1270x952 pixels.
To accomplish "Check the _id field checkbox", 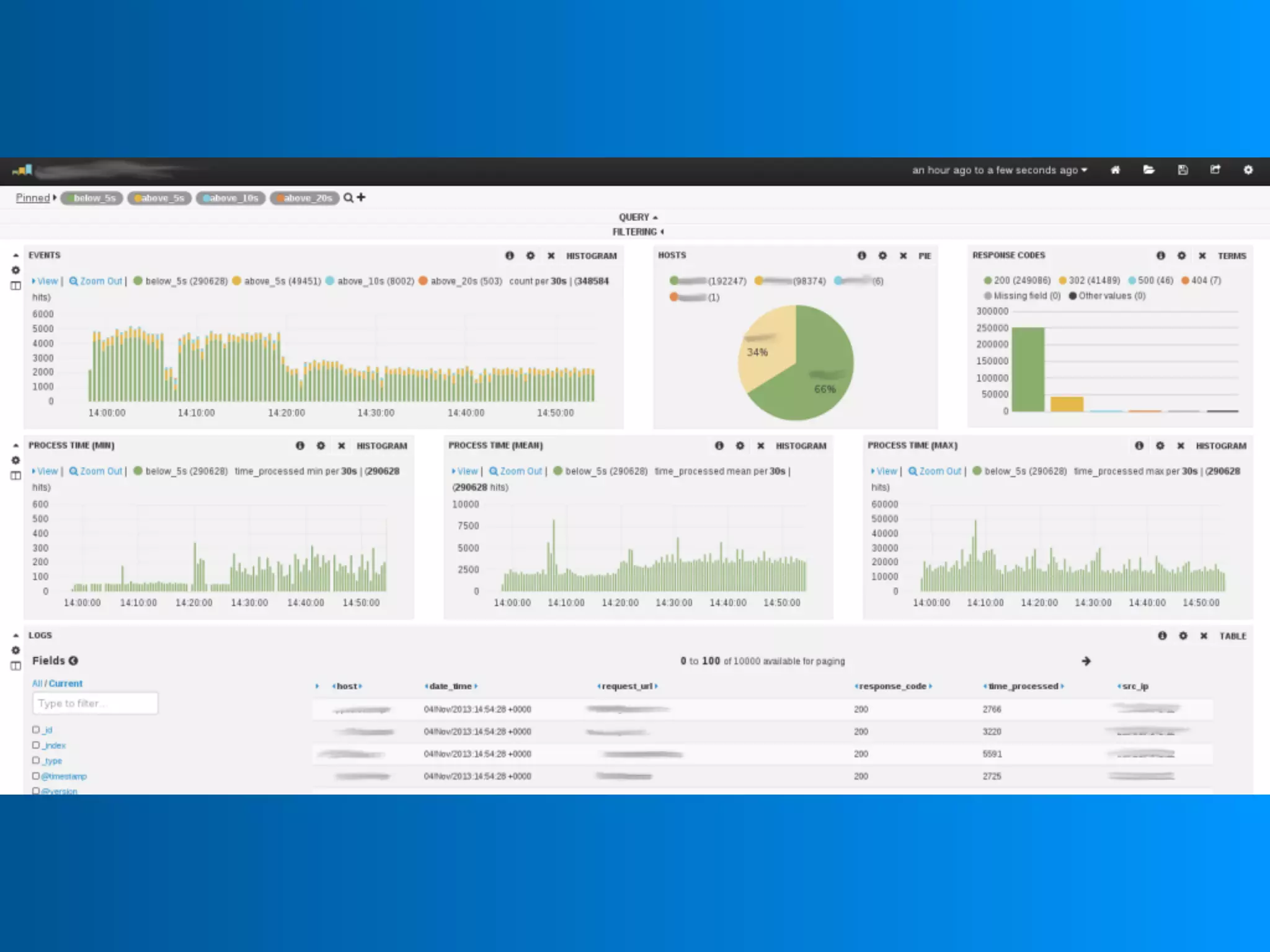I will pos(36,729).
